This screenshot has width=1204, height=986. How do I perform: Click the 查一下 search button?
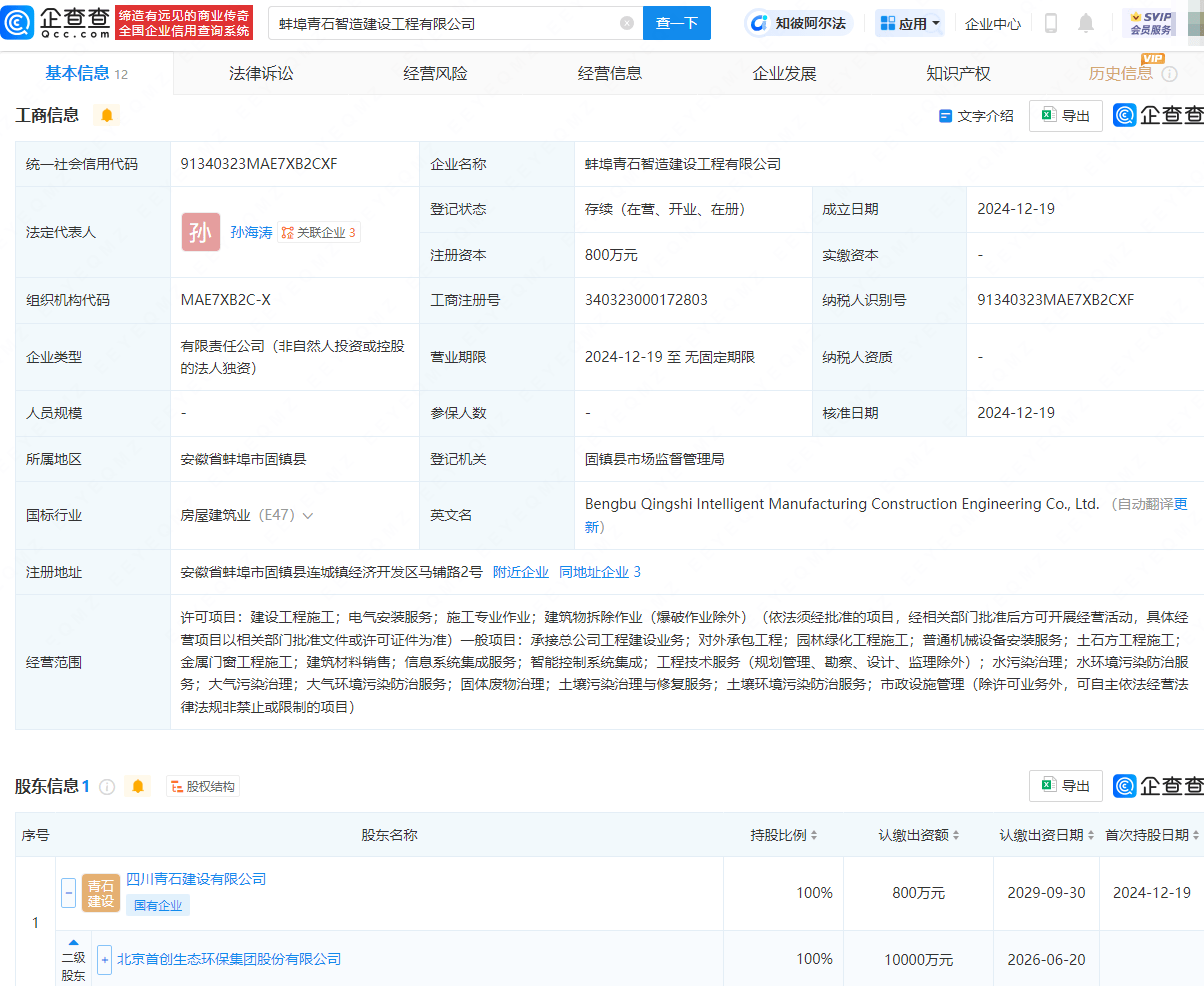pyautogui.click(x=677, y=23)
